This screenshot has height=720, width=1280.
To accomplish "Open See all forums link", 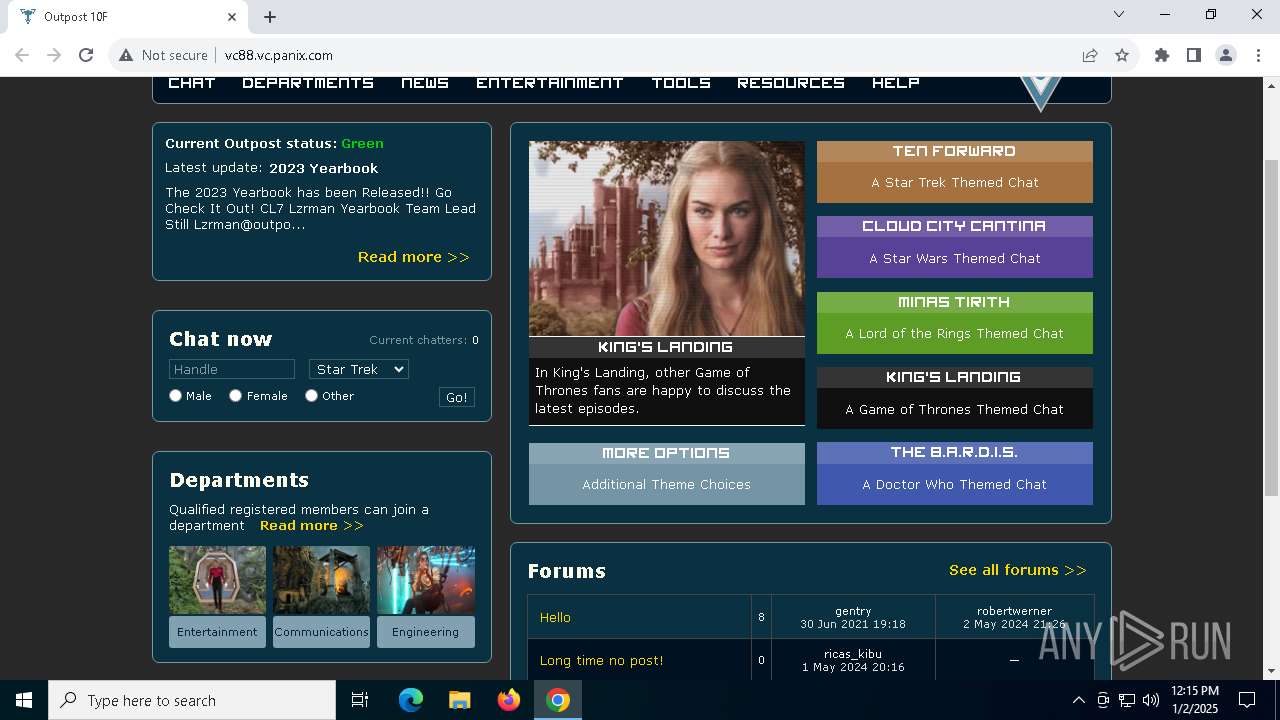I will (x=1017, y=570).
